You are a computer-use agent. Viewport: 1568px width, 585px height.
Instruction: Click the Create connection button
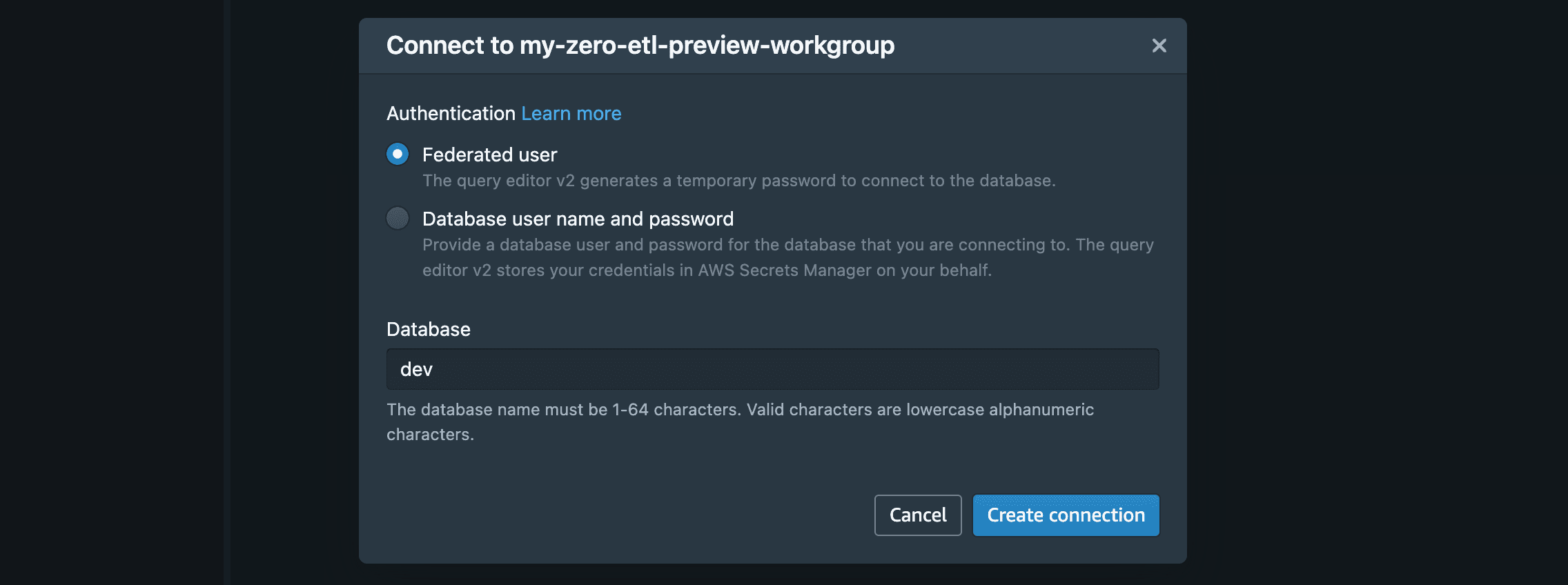1066,515
